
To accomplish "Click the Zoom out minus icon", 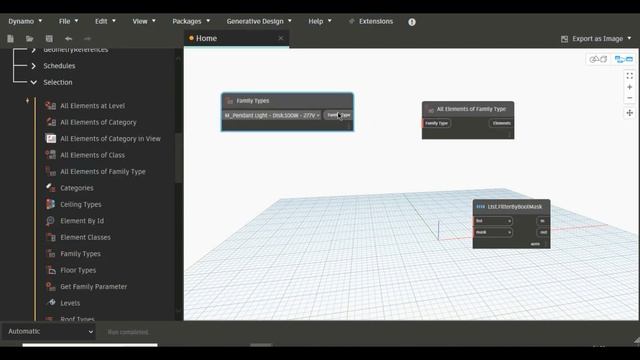I will 629,98.
